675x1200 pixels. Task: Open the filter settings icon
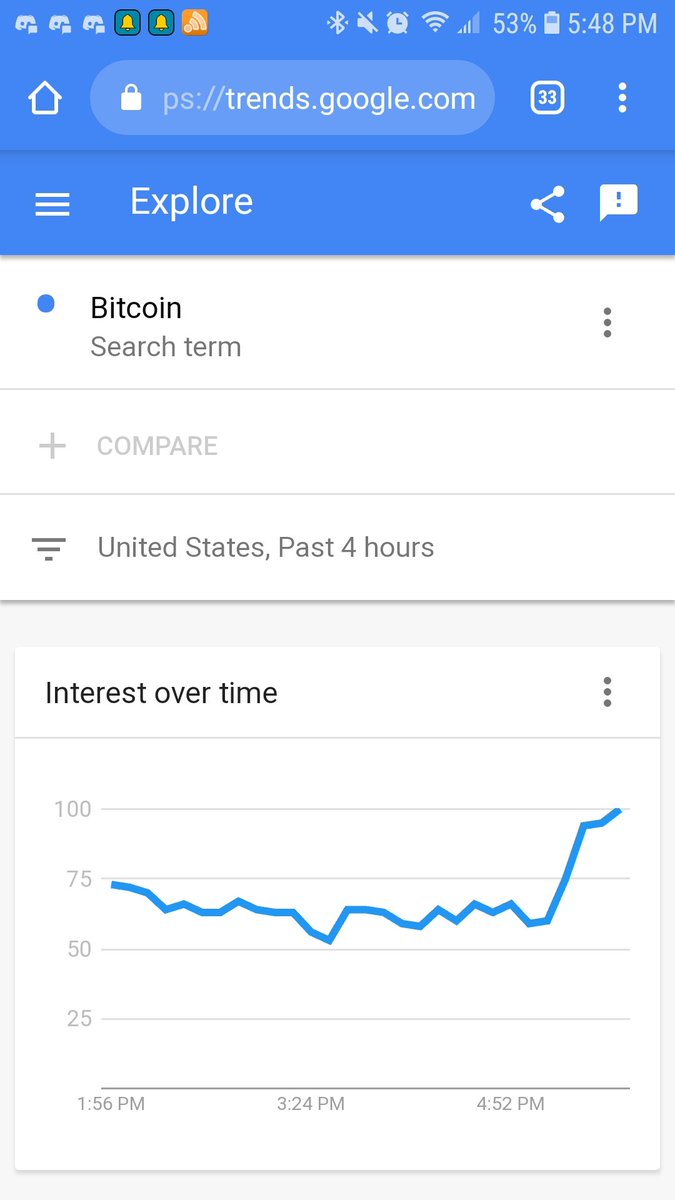point(48,548)
